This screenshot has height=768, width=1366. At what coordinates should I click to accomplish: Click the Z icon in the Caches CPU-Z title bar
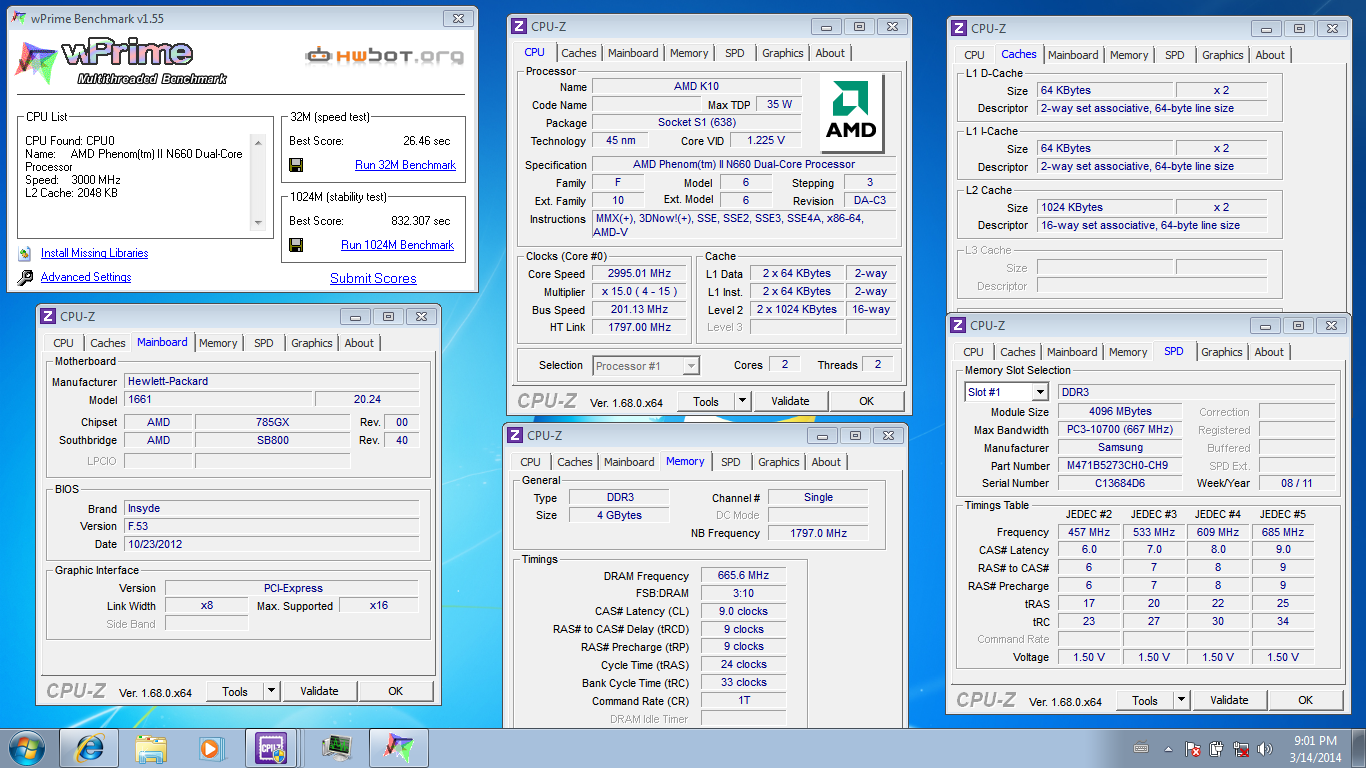(959, 28)
